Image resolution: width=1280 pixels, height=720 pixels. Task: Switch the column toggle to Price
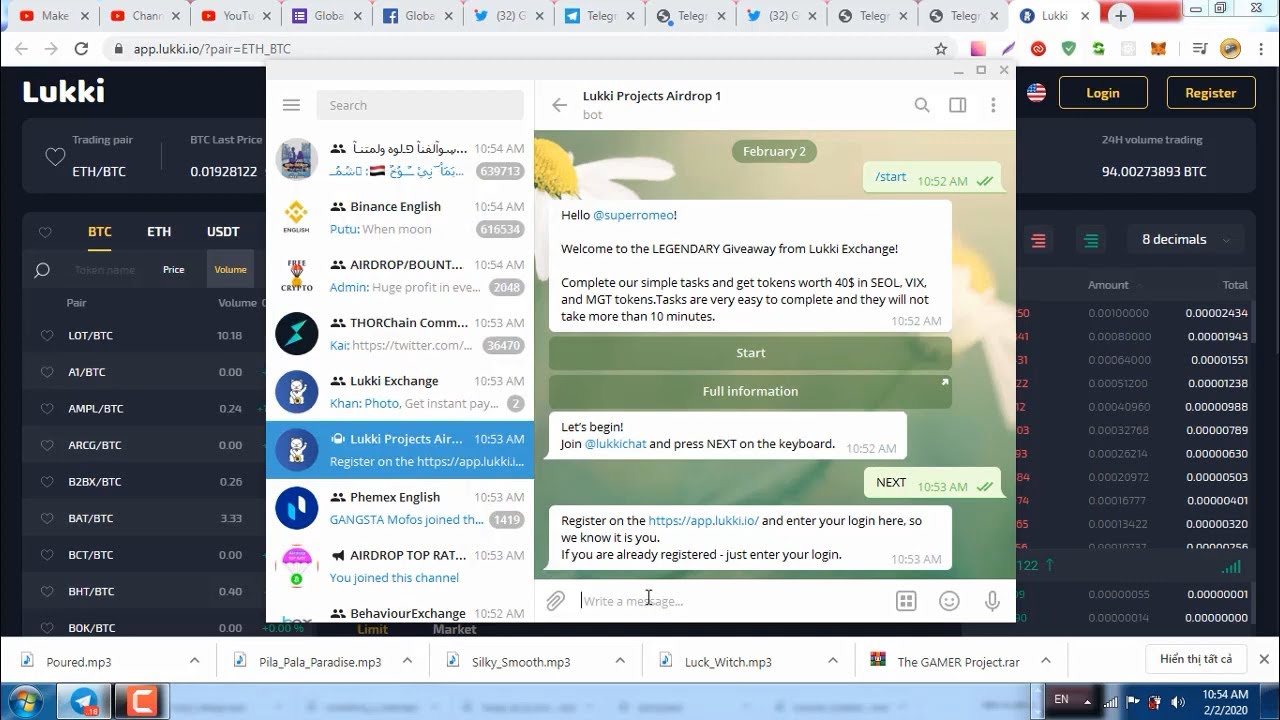(x=174, y=269)
